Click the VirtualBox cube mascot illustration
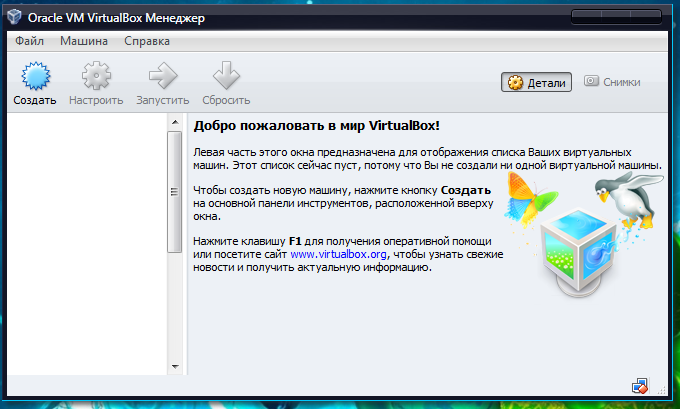 pos(579,252)
